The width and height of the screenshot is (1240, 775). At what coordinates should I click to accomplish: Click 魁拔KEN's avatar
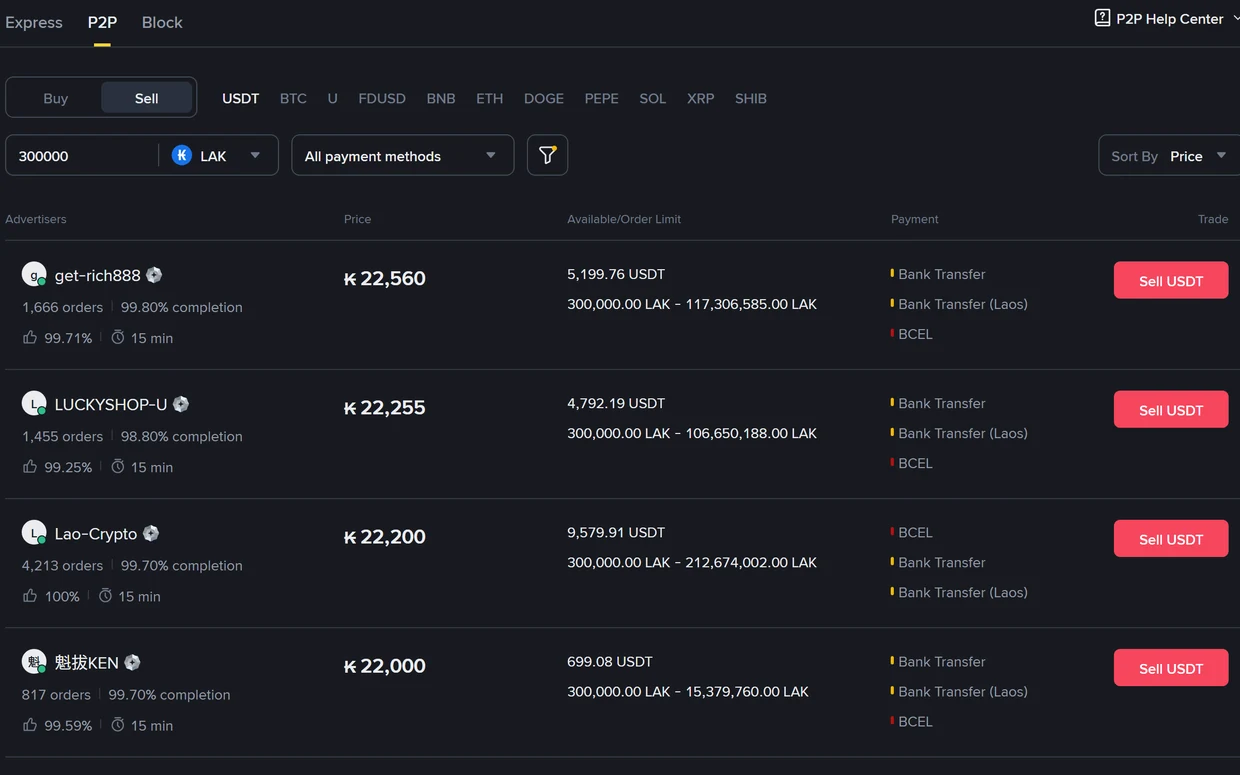click(34, 662)
